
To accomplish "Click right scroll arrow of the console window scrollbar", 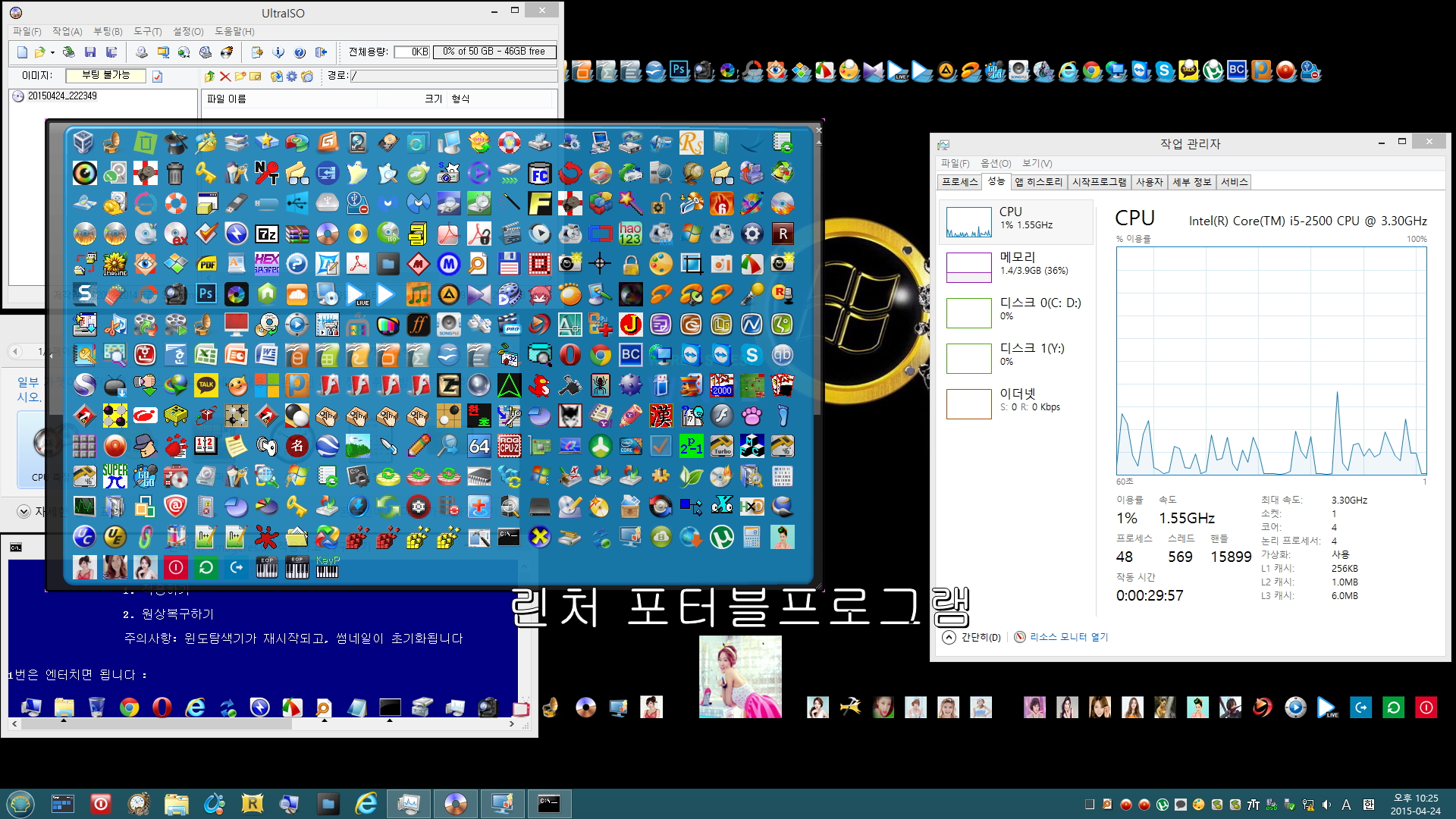I will (512, 724).
